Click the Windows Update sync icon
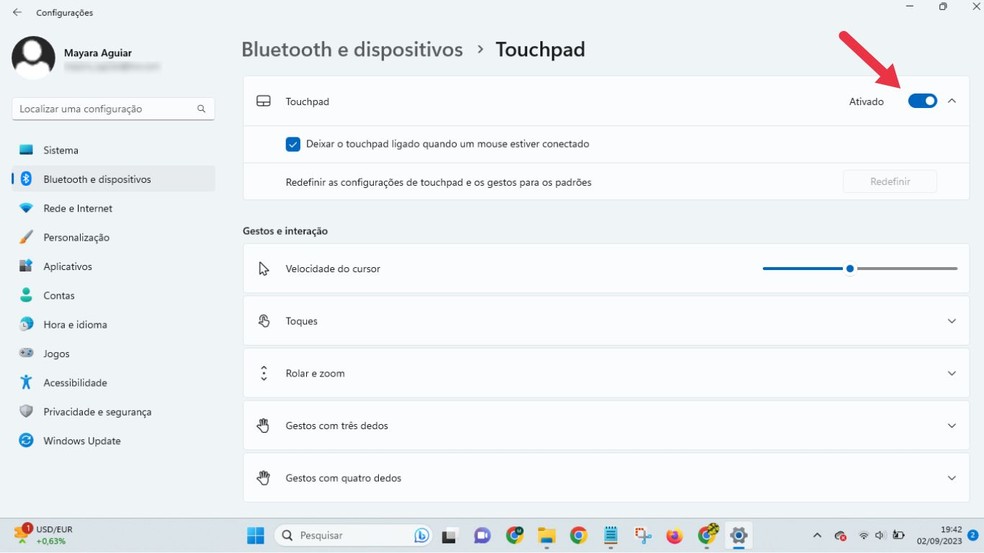Image resolution: width=984 pixels, height=553 pixels. click(x=26, y=441)
